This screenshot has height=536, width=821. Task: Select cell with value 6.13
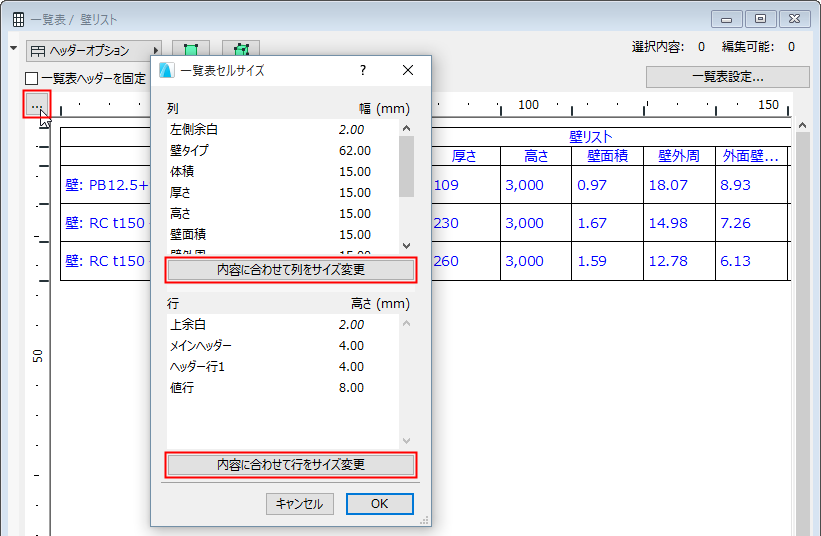click(751, 261)
